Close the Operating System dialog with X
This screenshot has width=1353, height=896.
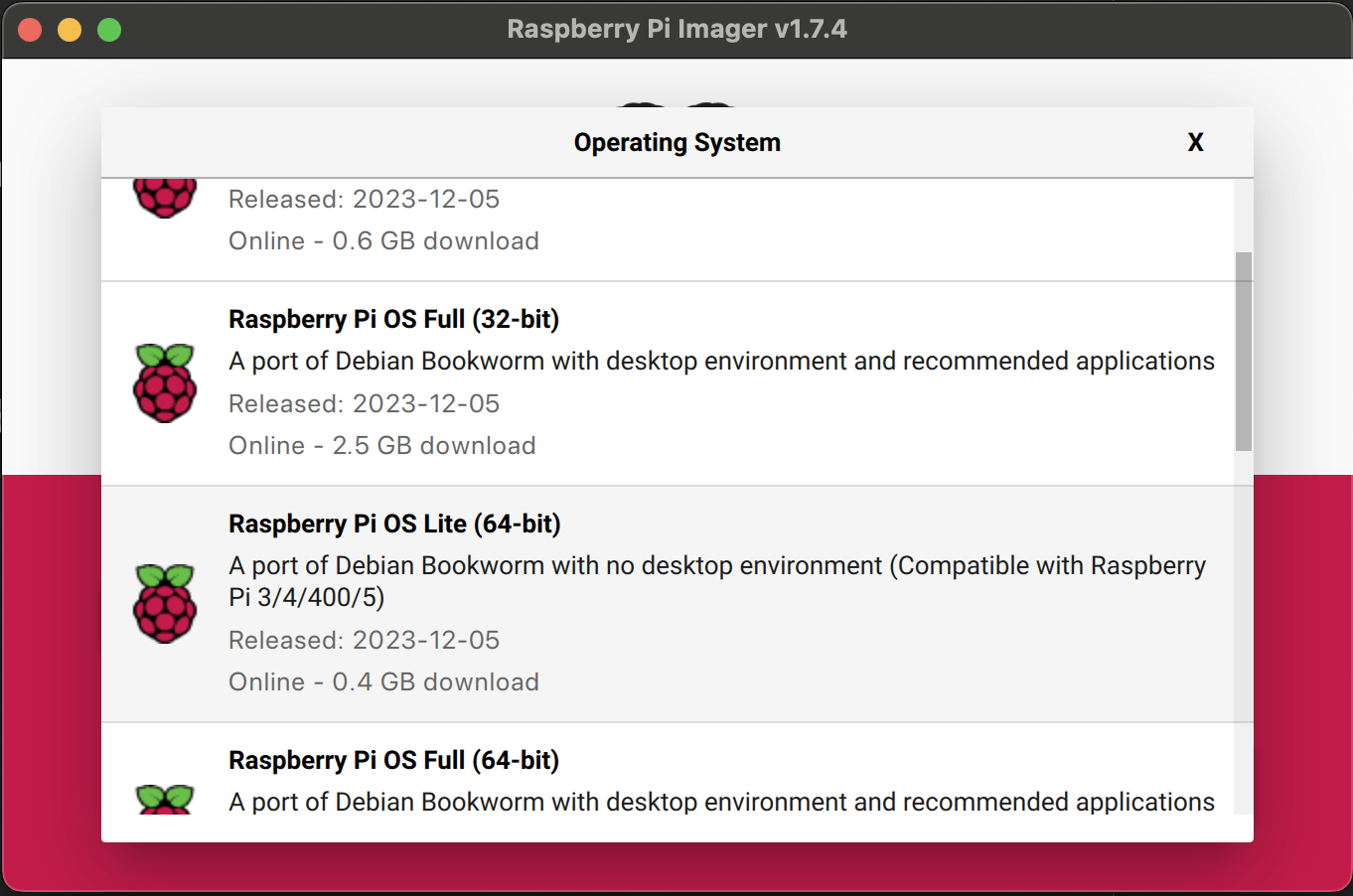tap(1195, 143)
